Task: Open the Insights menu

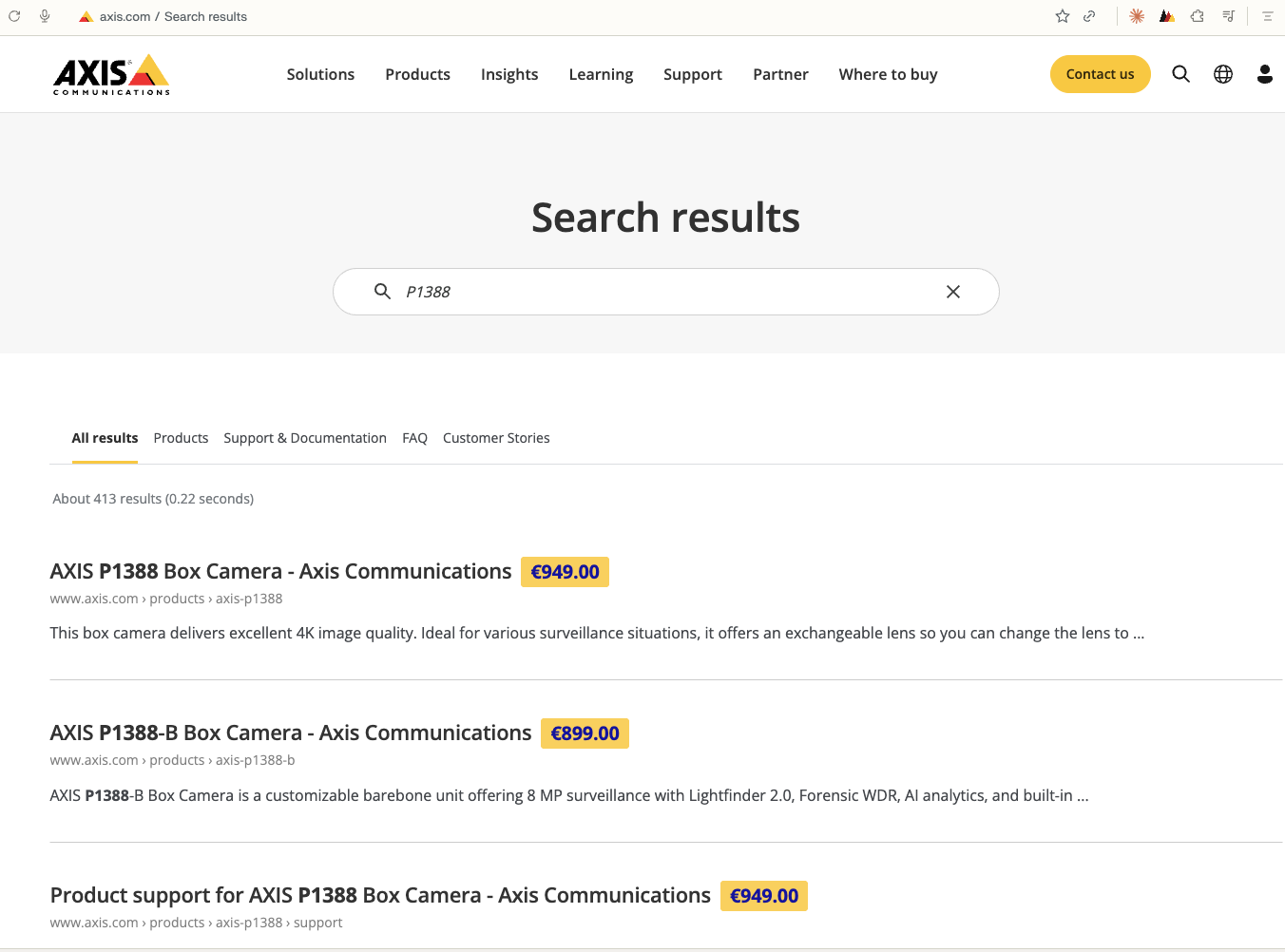Action: (x=509, y=74)
